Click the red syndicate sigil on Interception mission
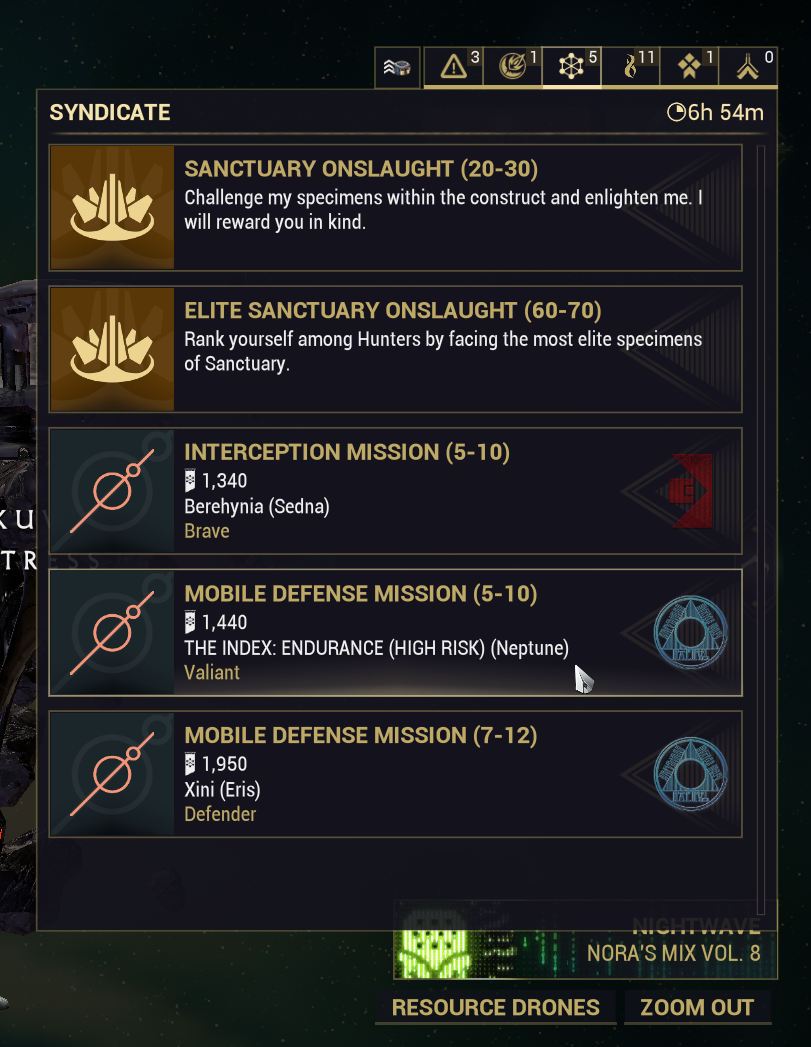The height and width of the screenshot is (1047, 811). tap(691, 491)
